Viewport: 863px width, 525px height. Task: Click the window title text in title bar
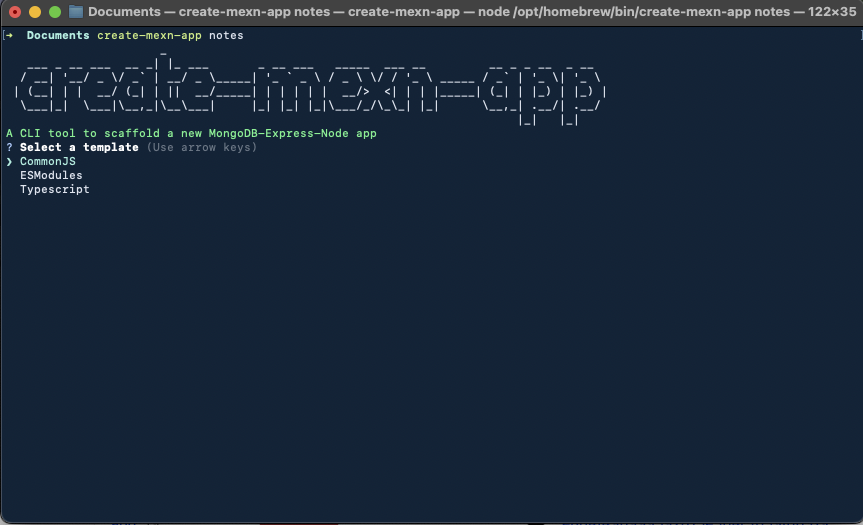(472, 12)
